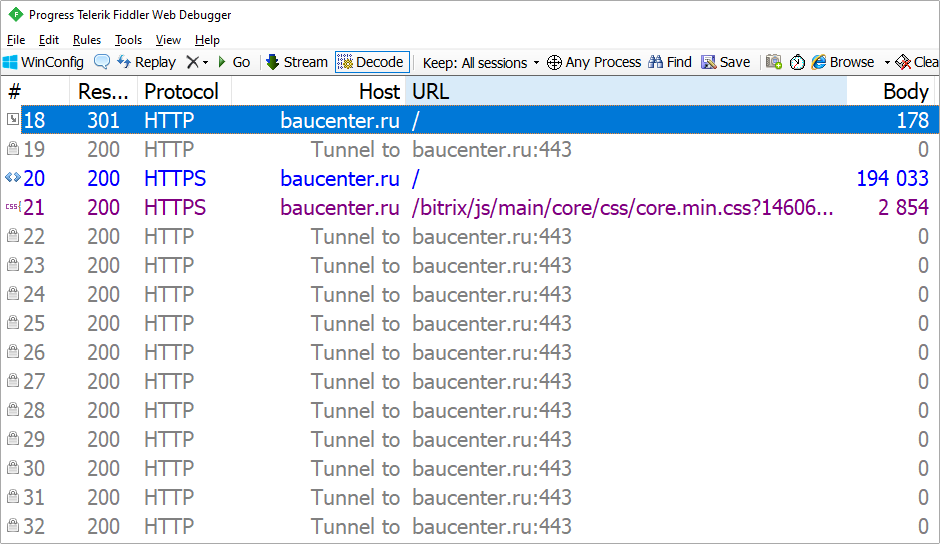The height and width of the screenshot is (544, 940).
Task: Select tunnel session 30
Action: (x=470, y=468)
